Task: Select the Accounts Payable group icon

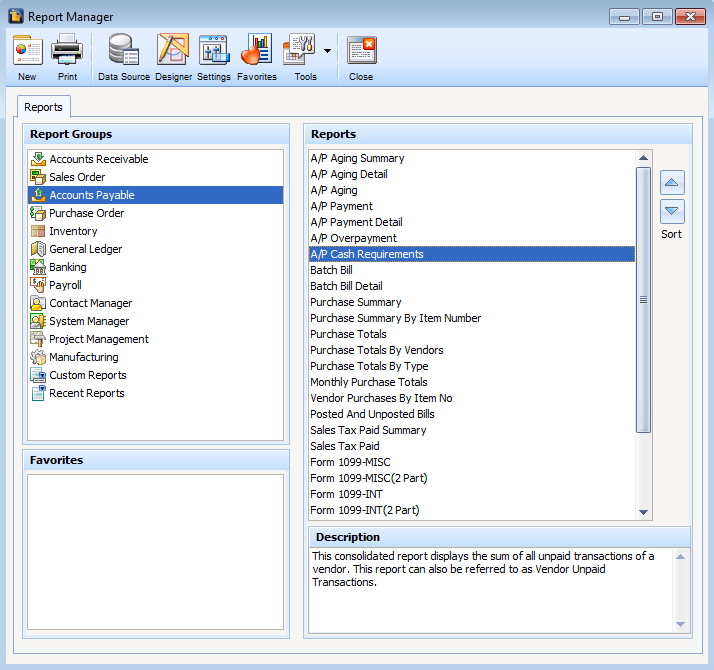Action: [38, 195]
